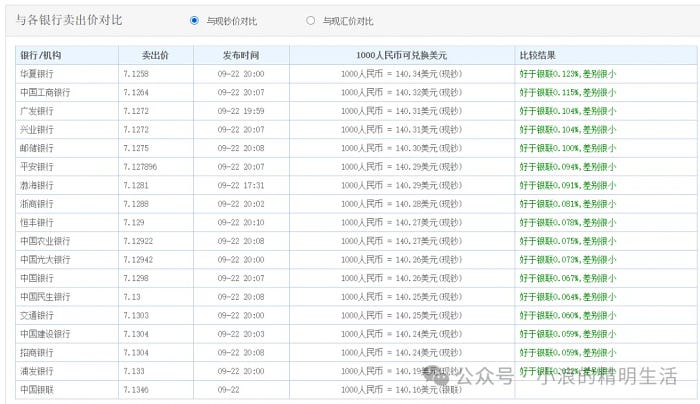Click the 1000人民币可兑换美元 column header
Screen dimensions: 700x404
tap(401, 55)
